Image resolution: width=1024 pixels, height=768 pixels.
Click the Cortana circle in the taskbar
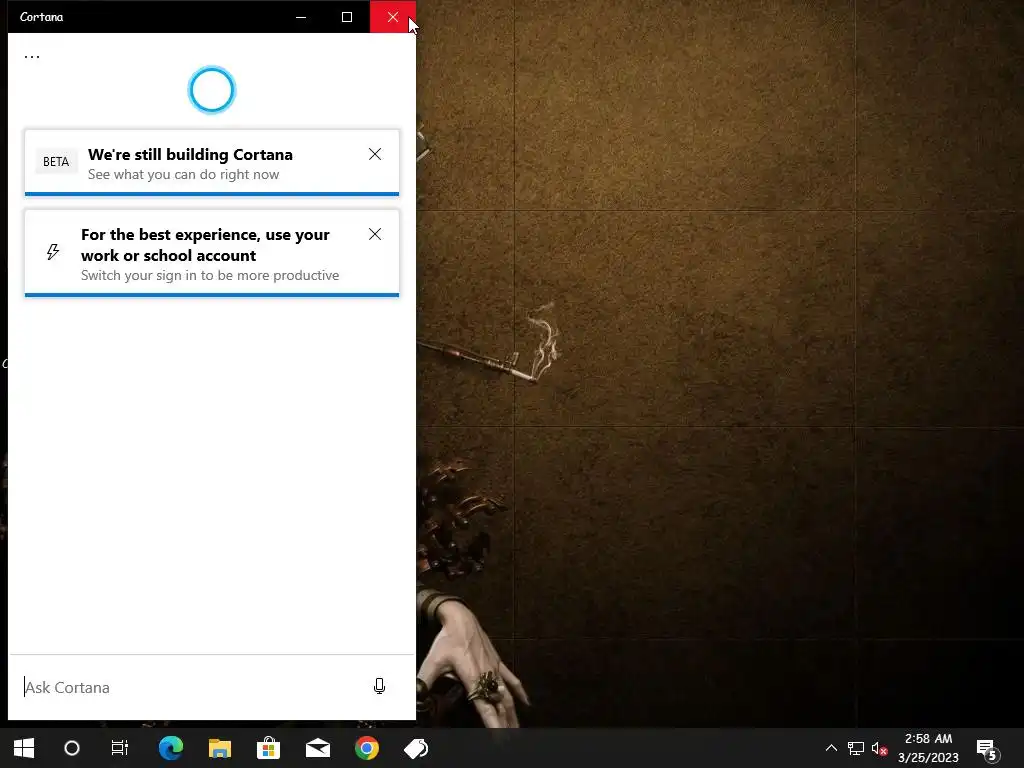[x=72, y=748]
